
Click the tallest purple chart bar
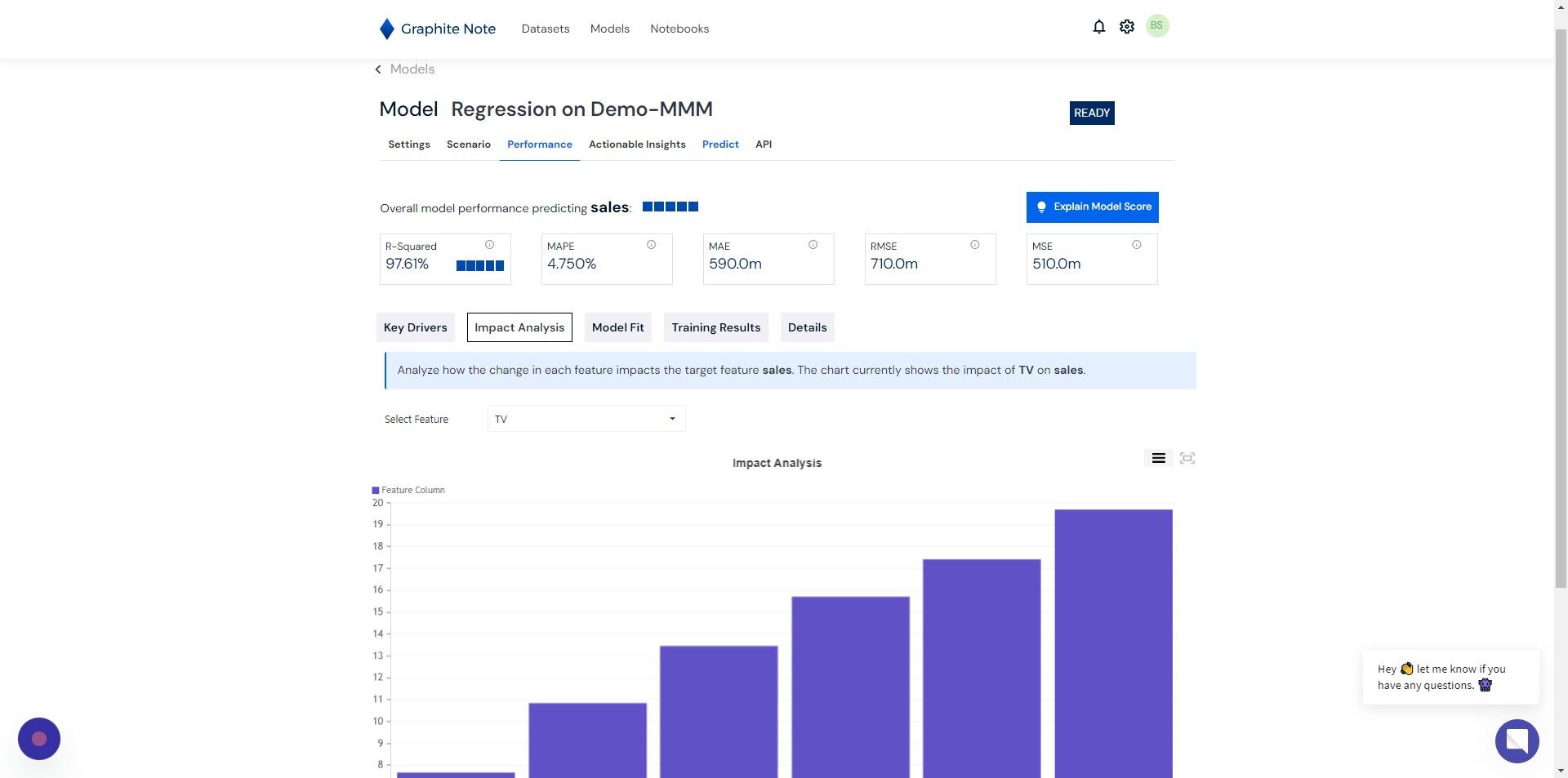(1113, 643)
